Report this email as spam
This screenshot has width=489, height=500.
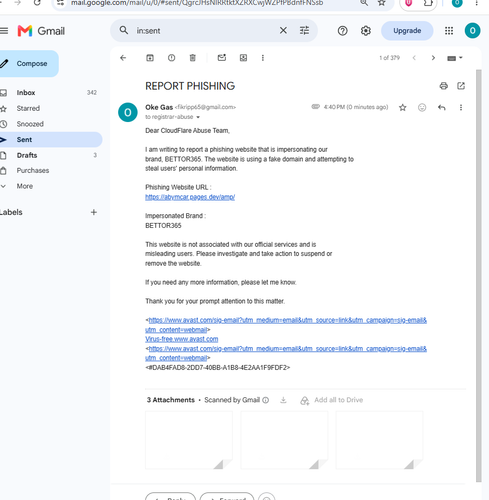coord(171,58)
